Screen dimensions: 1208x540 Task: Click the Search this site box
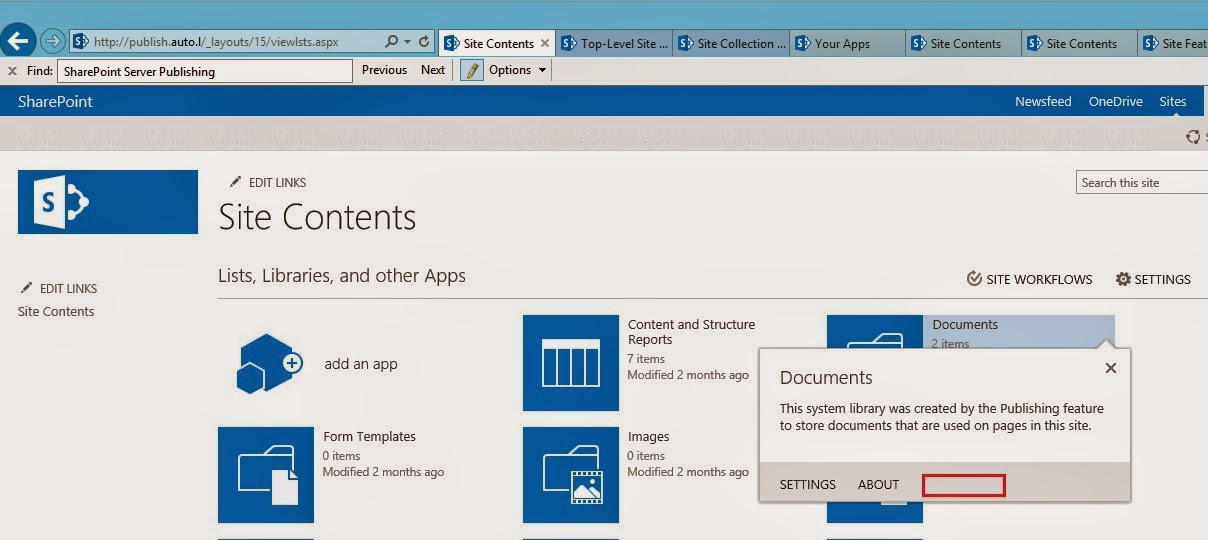tap(1142, 182)
